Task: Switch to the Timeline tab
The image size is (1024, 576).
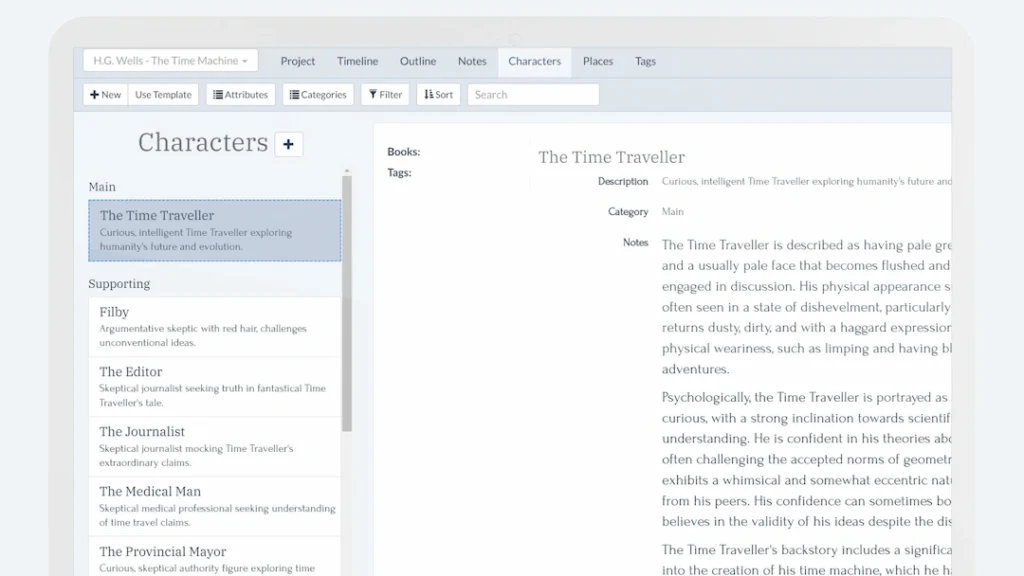Action: [357, 61]
